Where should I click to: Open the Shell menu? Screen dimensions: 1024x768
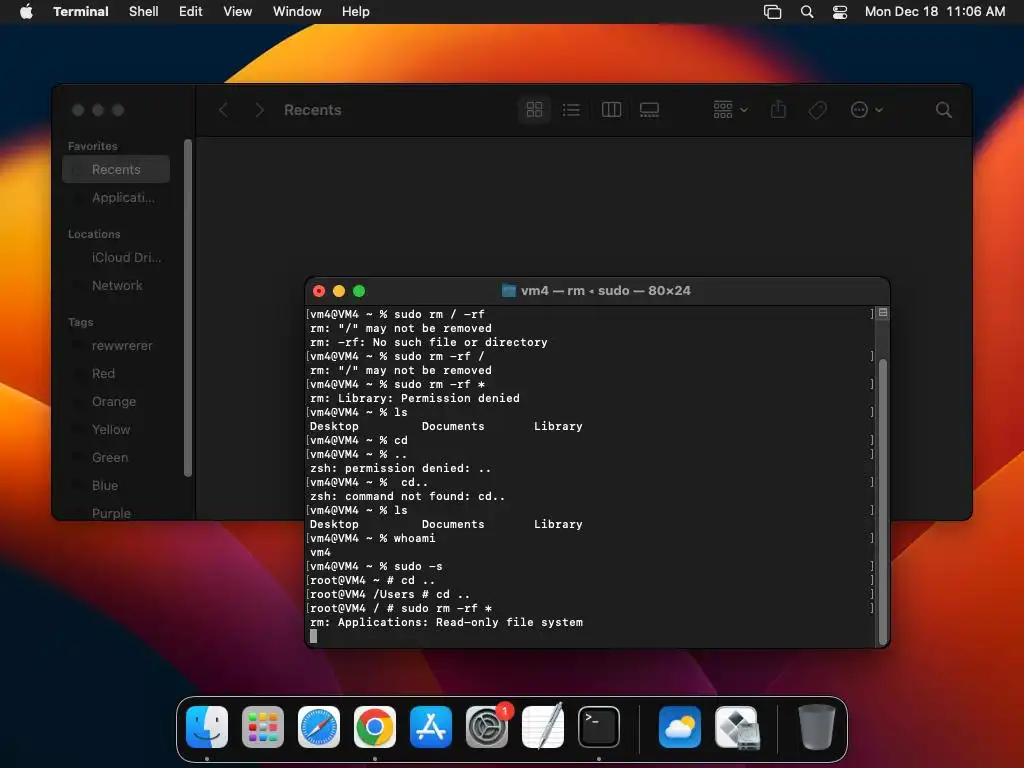[x=144, y=12]
